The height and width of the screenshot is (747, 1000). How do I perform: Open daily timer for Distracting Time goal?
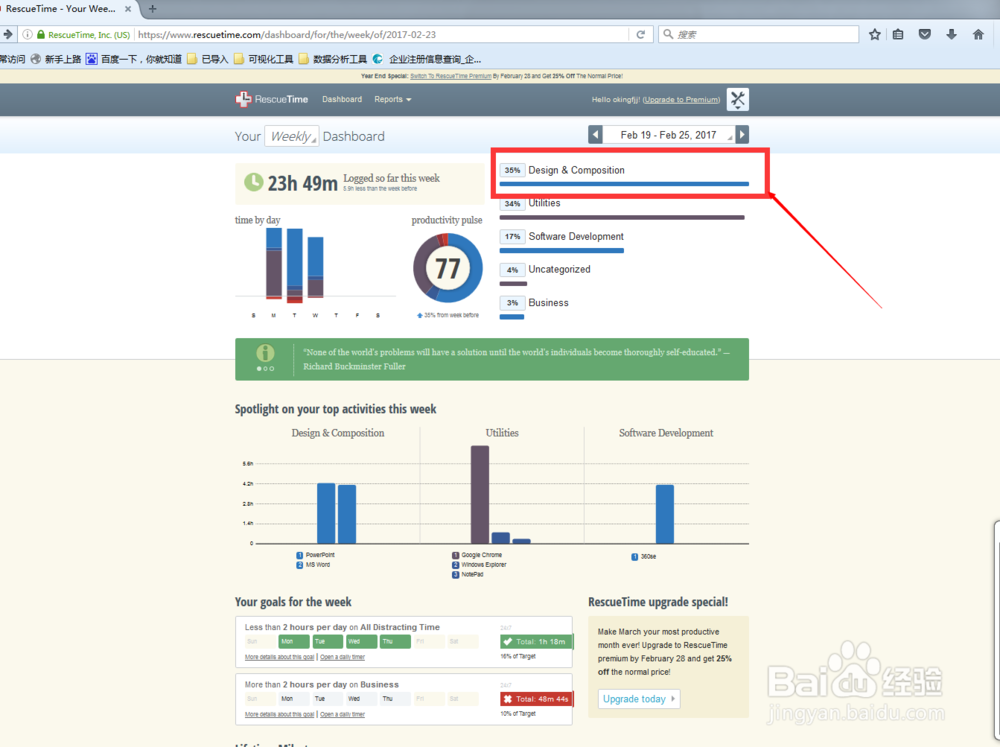pos(342,657)
